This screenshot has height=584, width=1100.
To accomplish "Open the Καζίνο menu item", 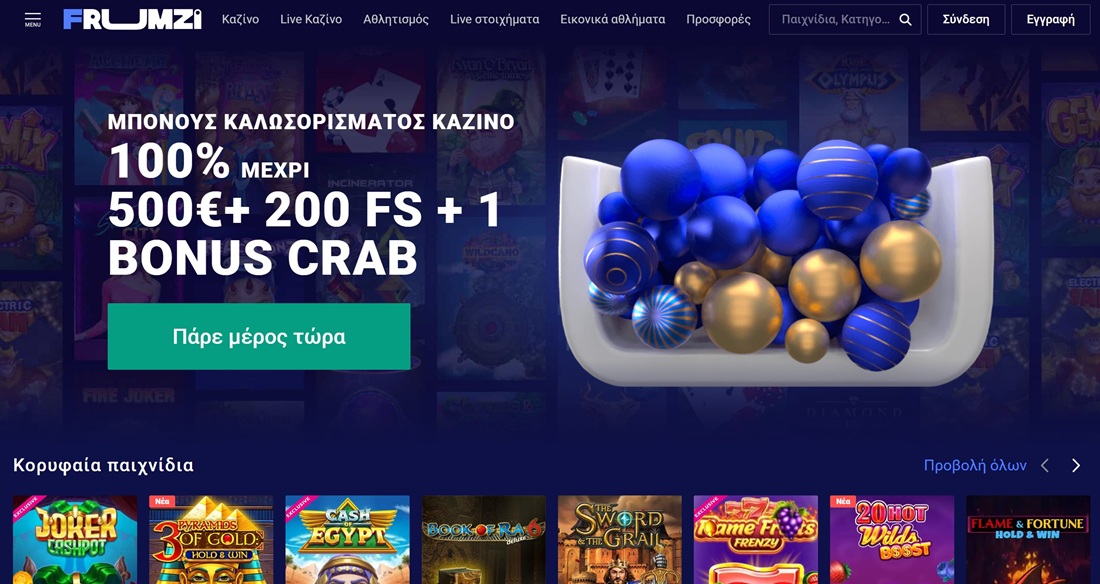I will pyautogui.click(x=240, y=20).
